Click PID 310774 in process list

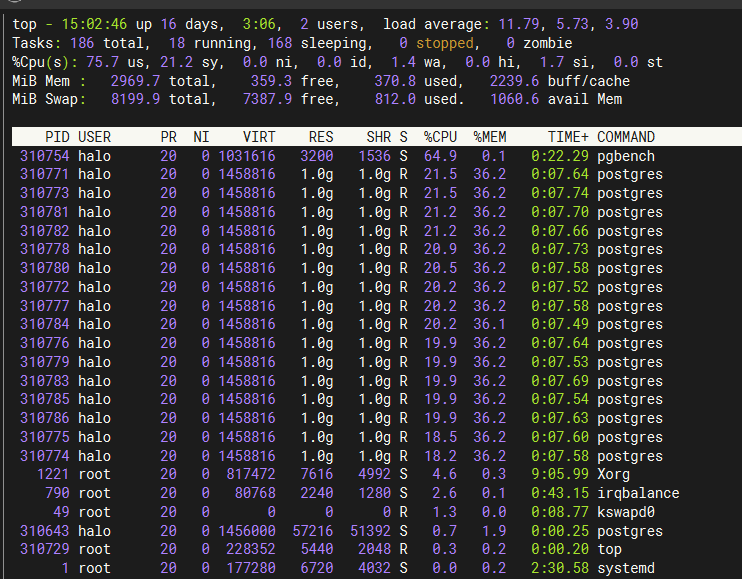tap(44, 456)
